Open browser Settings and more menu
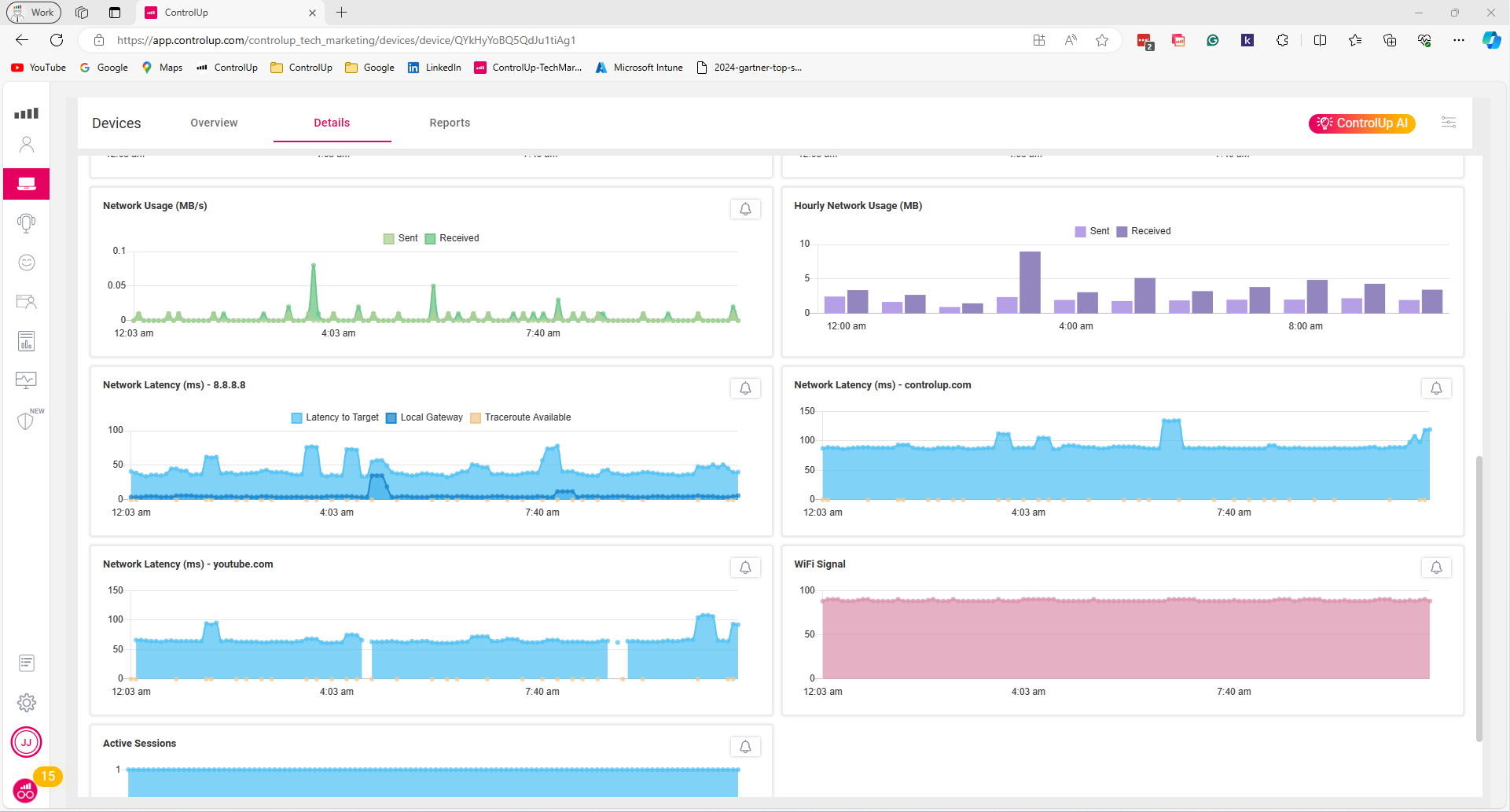The height and width of the screenshot is (812, 1510). pos(1458,40)
